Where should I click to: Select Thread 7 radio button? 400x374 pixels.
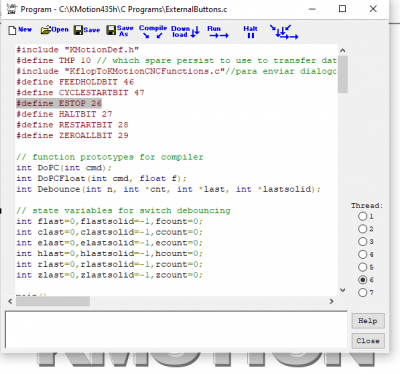click(x=362, y=293)
